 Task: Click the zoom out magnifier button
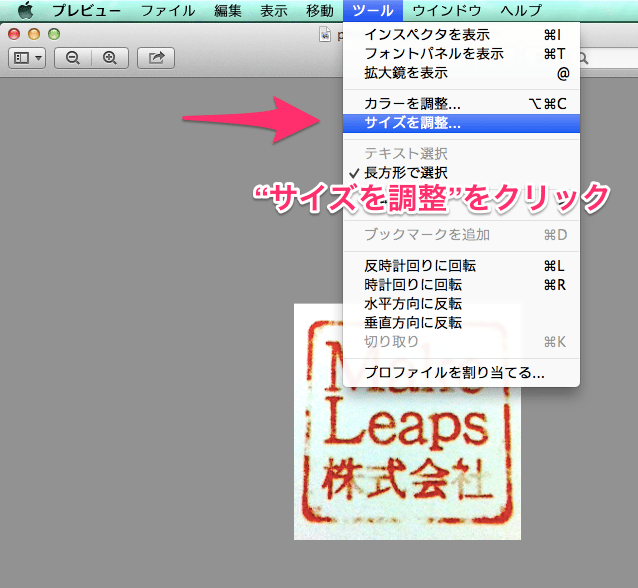(x=73, y=58)
